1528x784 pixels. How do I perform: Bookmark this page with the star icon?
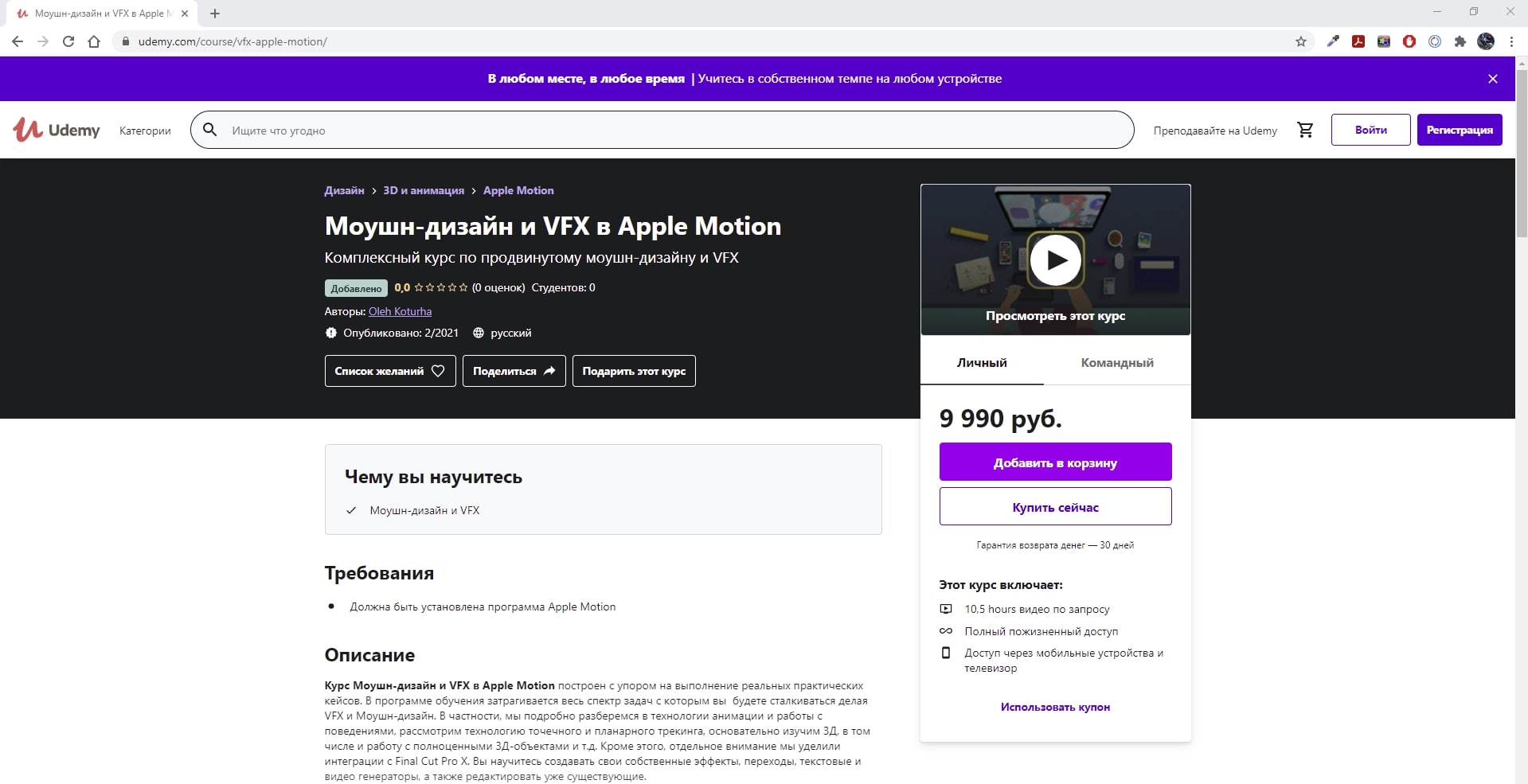1301,41
